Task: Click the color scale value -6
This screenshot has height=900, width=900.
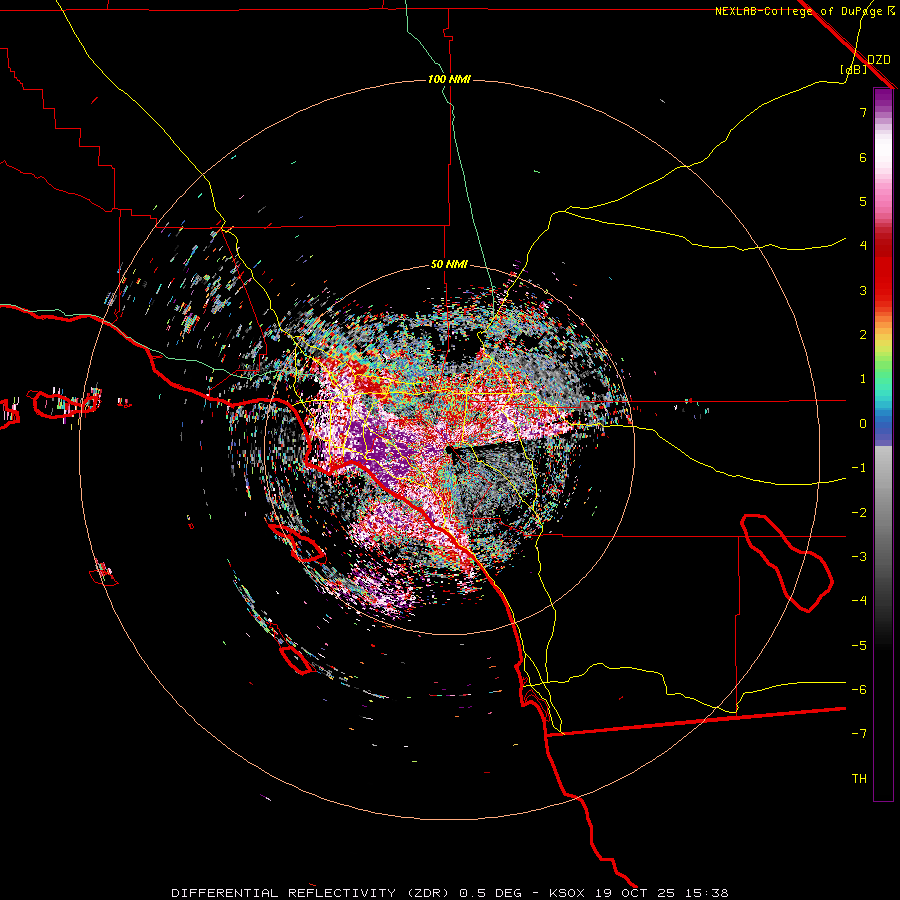Action: 859,690
